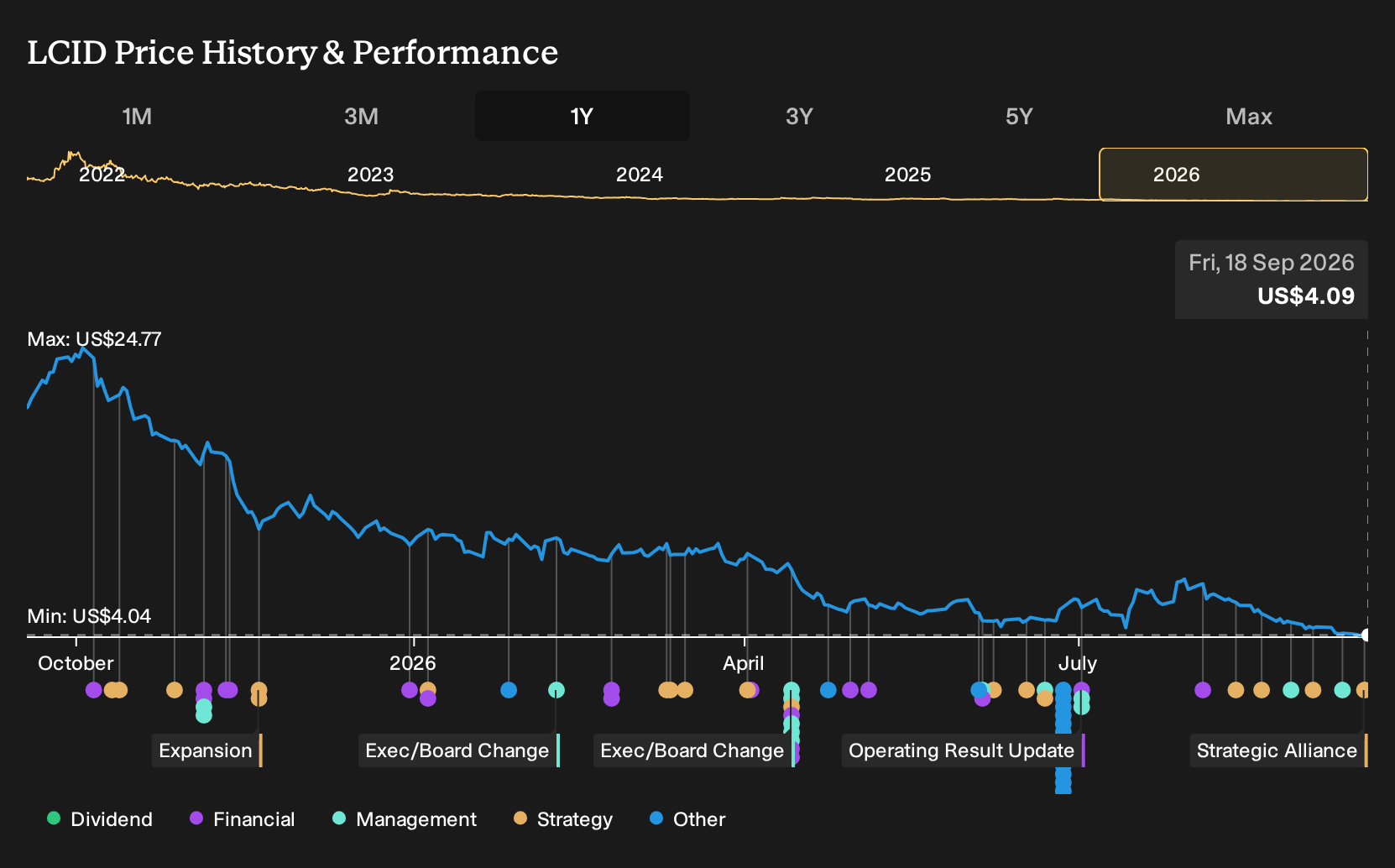Viewport: 1395px width, 868px height.
Task: Toggle the Other legend filter
Action: click(x=687, y=819)
